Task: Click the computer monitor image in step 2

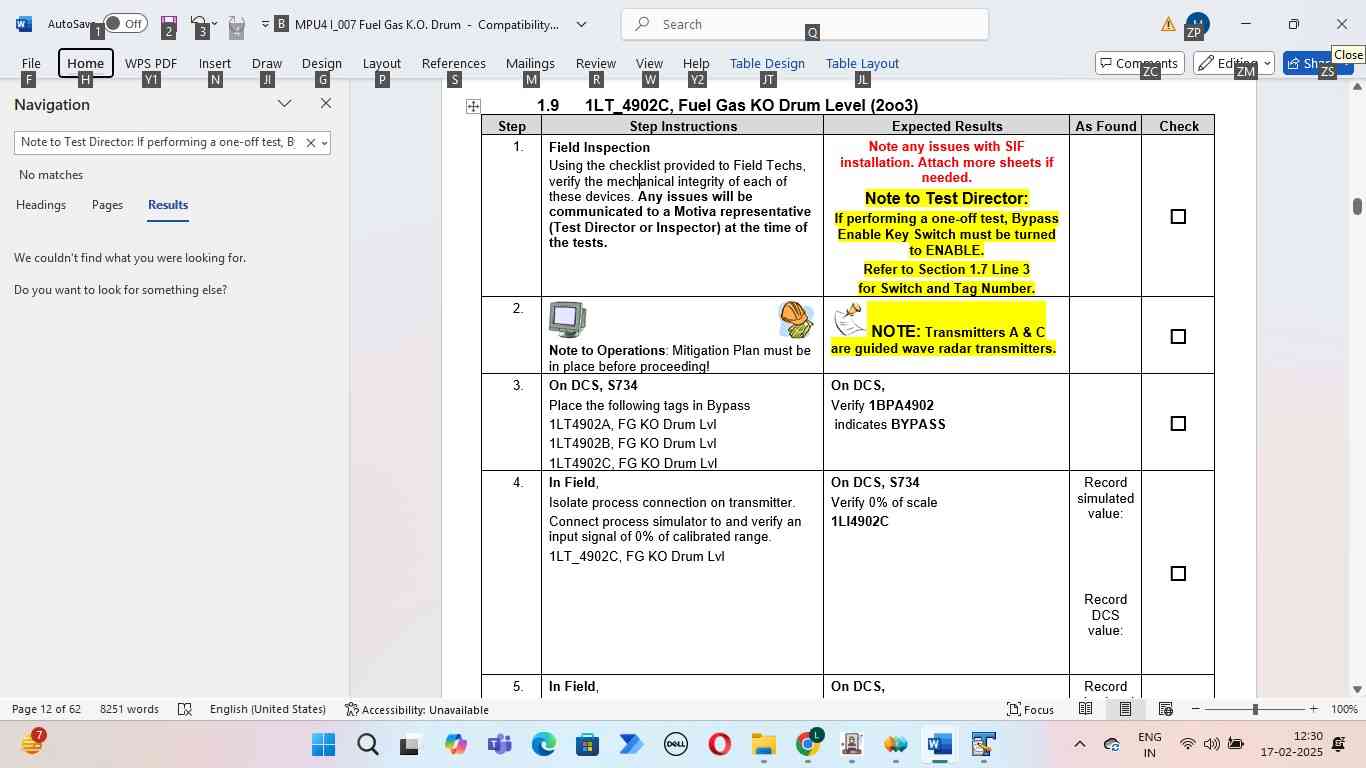Action: (567, 320)
